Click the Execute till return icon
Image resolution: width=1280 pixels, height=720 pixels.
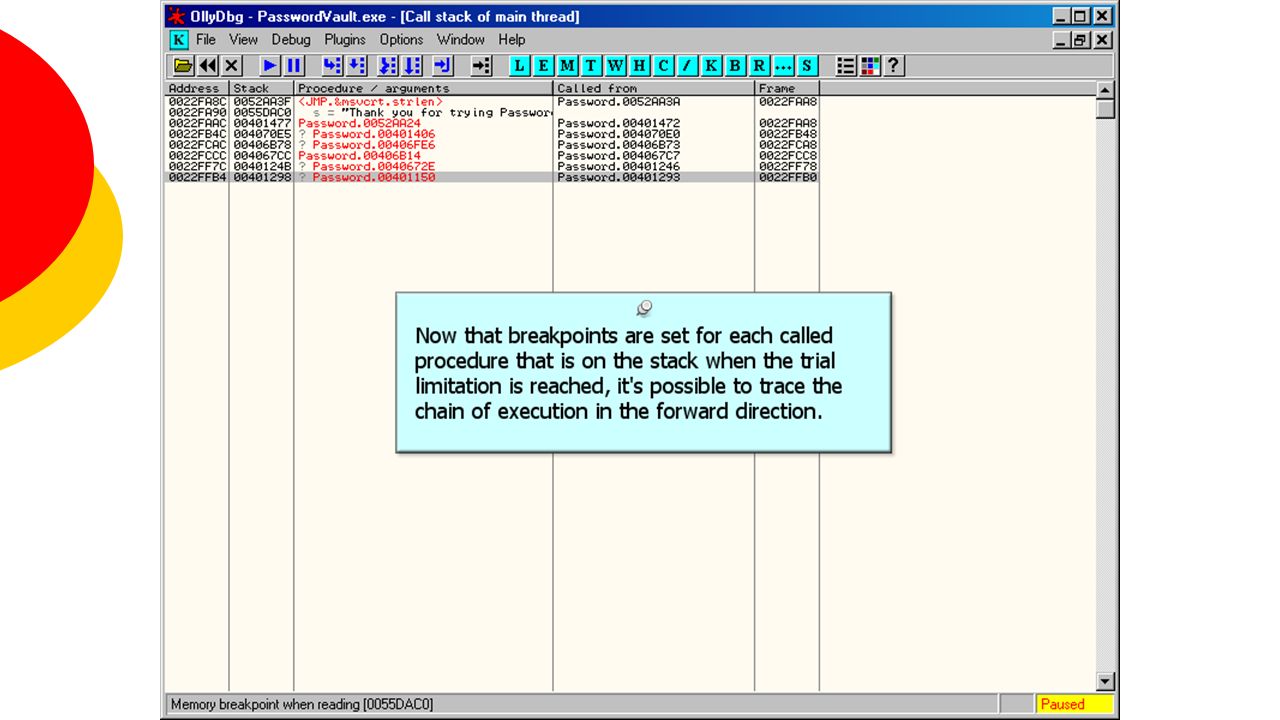[x=443, y=66]
